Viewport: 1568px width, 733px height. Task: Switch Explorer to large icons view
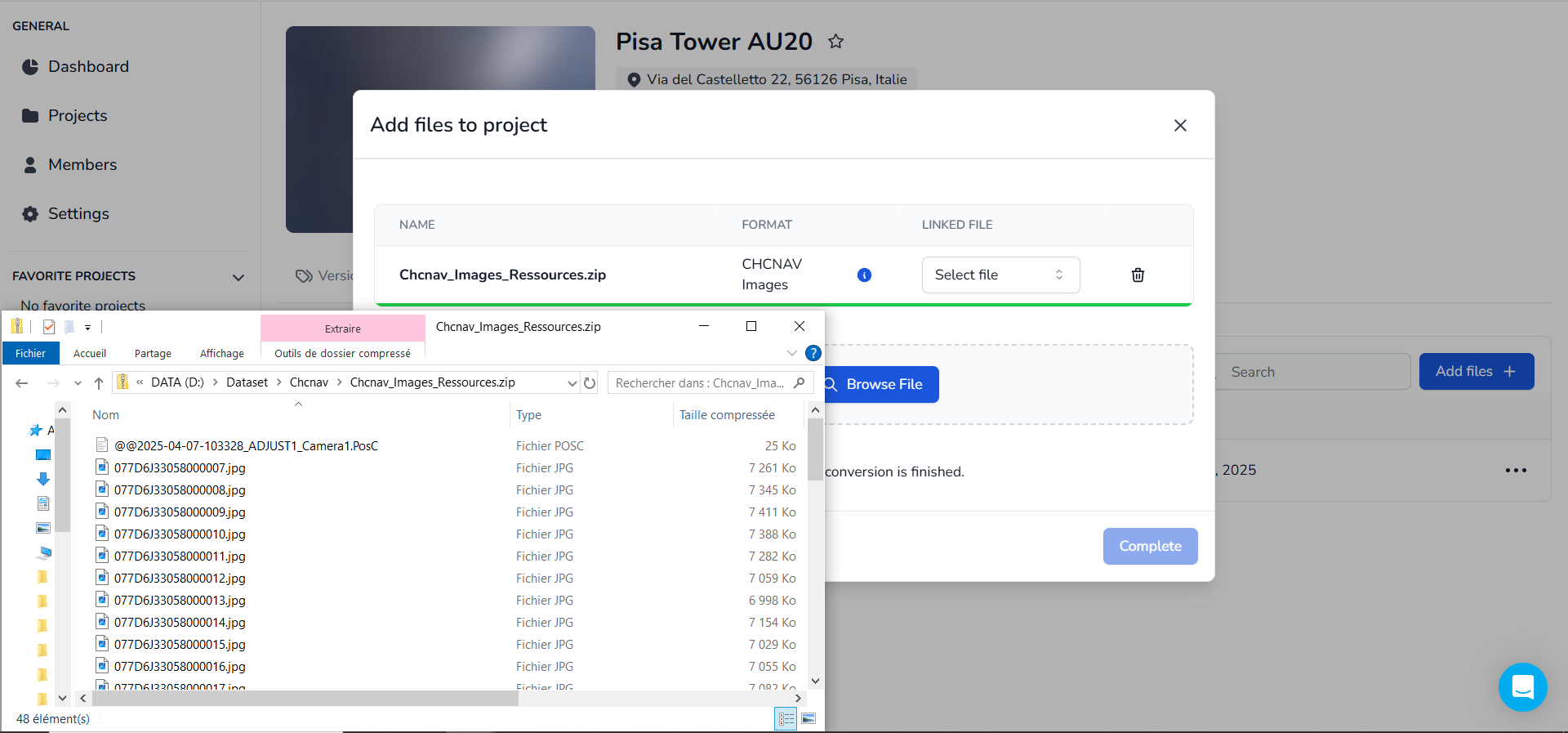click(x=808, y=719)
